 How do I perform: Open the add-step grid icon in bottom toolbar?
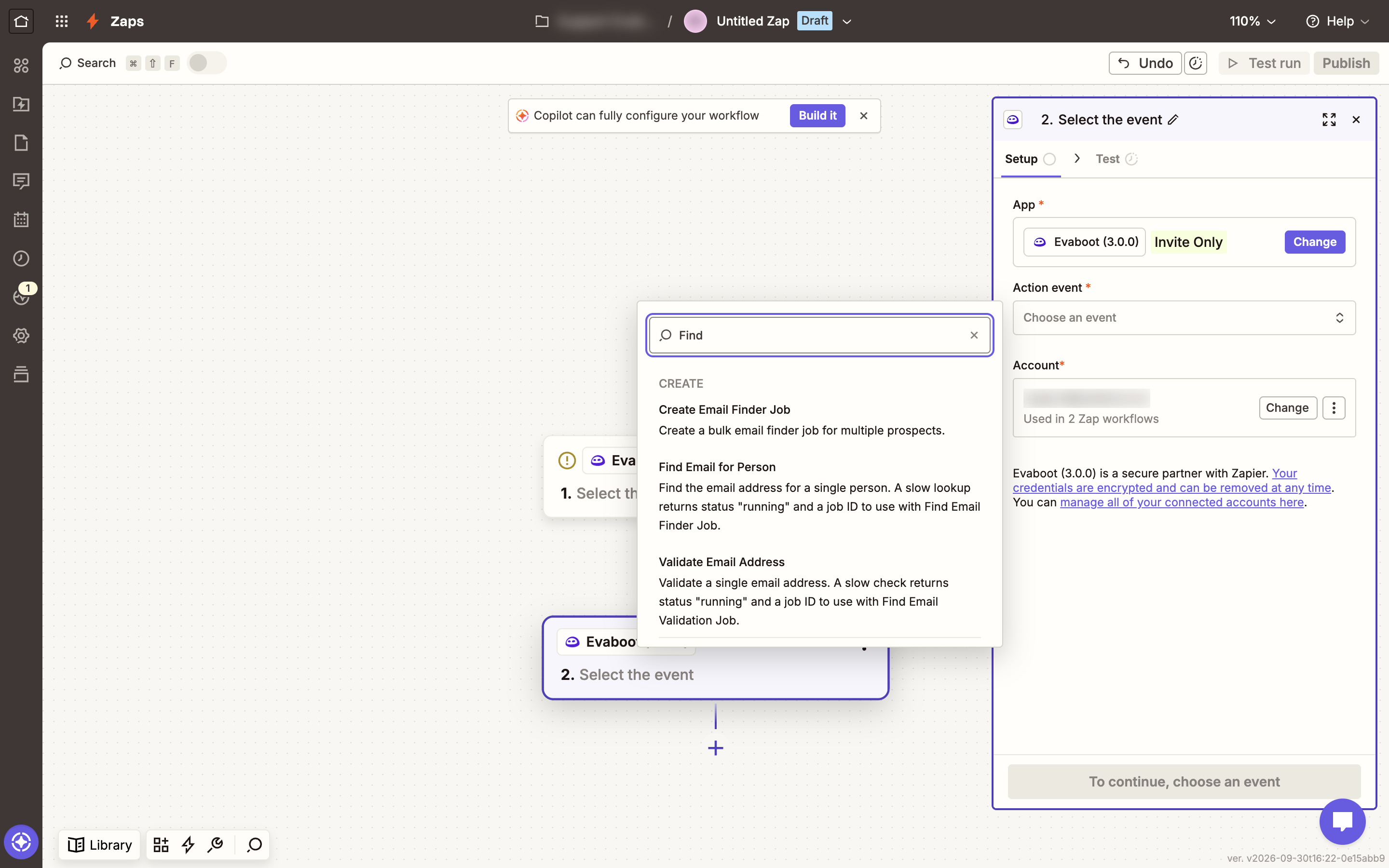pyautogui.click(x=161, y=844)
